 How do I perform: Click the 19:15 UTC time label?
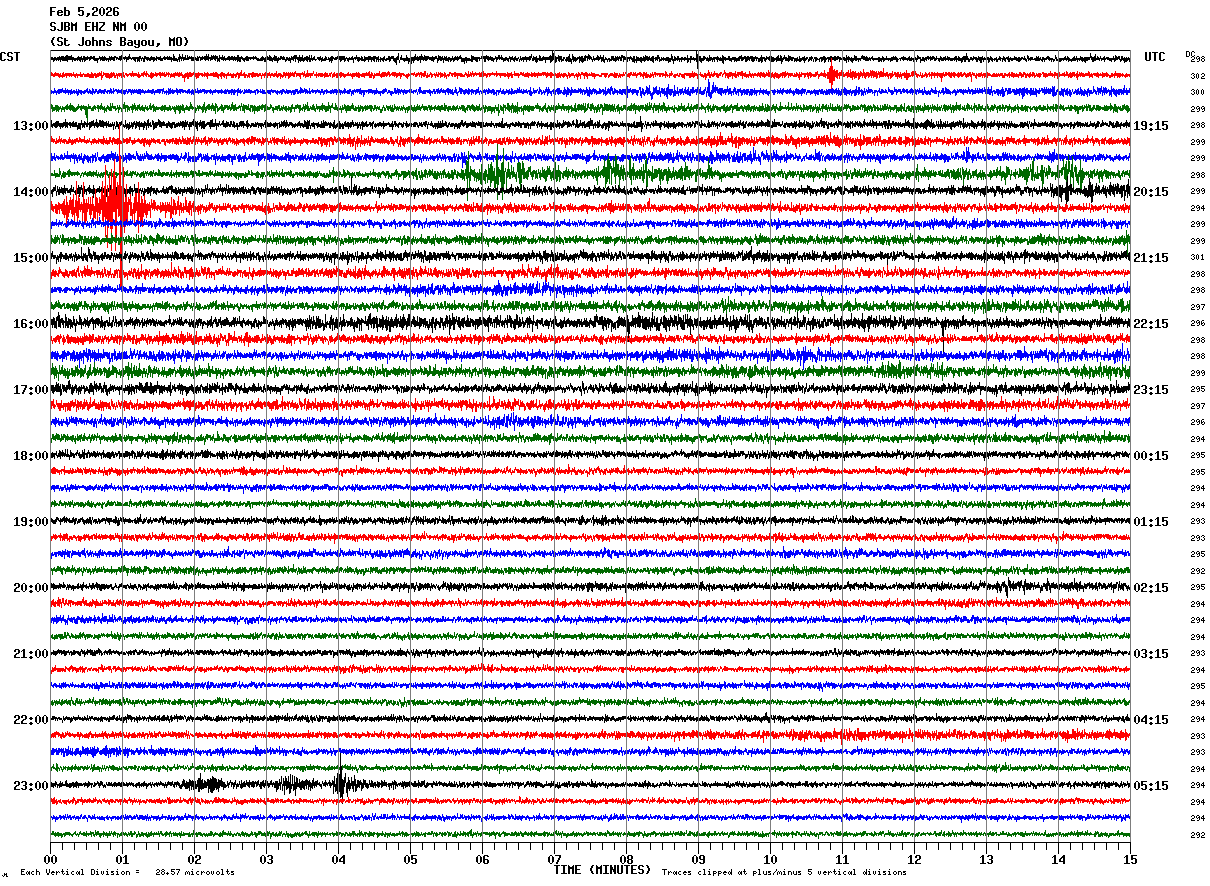click(x=1151, y=126)
